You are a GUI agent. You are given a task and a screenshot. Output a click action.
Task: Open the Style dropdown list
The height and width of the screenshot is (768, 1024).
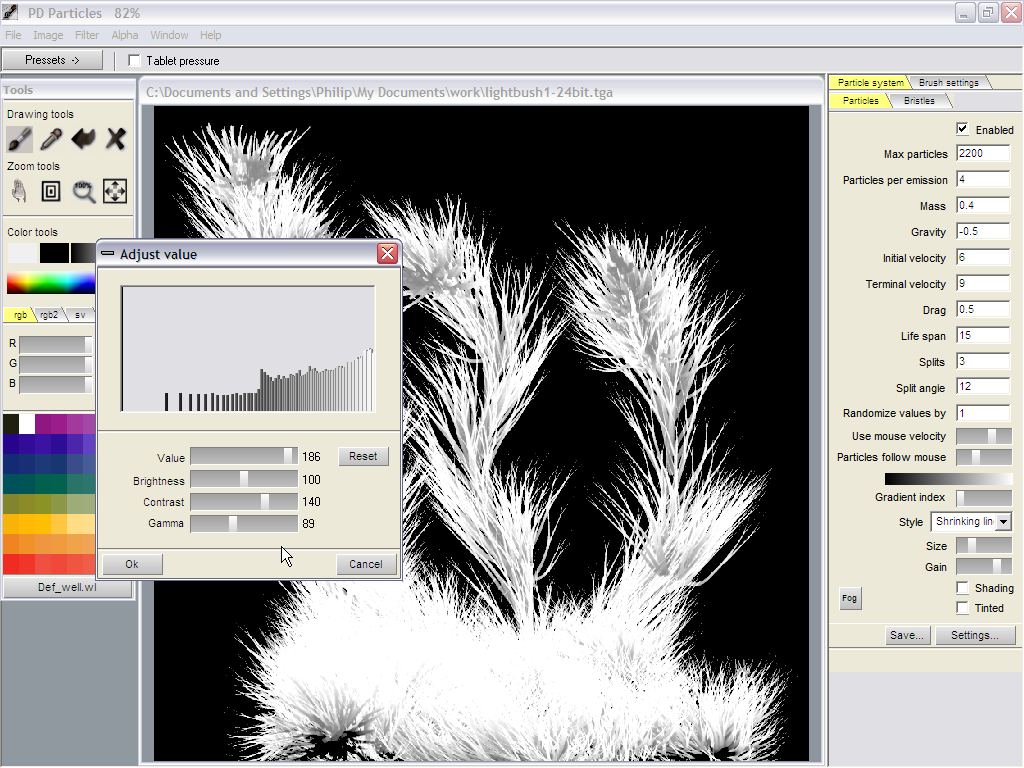click(x=1003, y=522)
